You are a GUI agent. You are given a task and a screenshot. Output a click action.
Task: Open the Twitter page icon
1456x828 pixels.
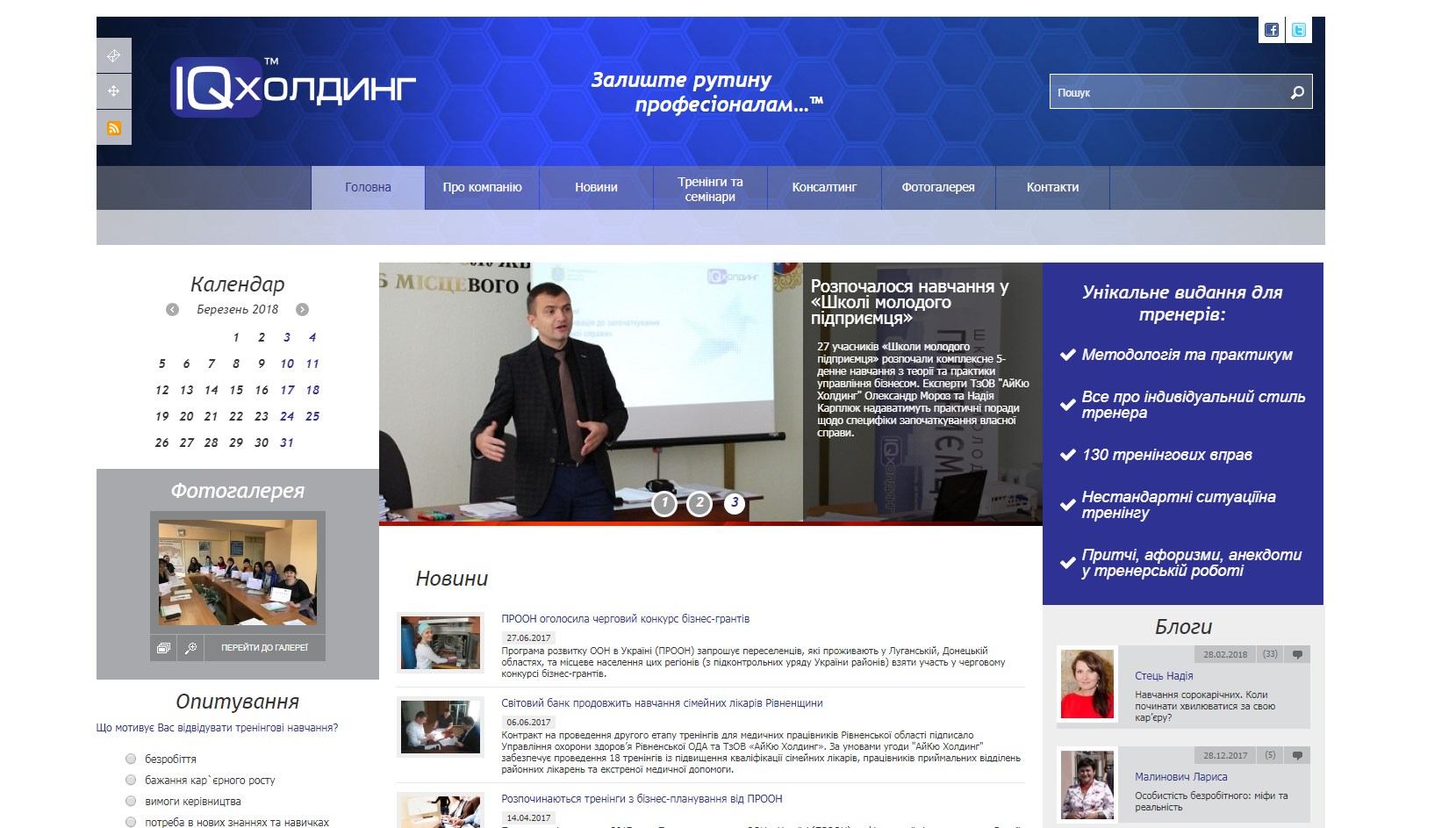tap(1298, 30)
